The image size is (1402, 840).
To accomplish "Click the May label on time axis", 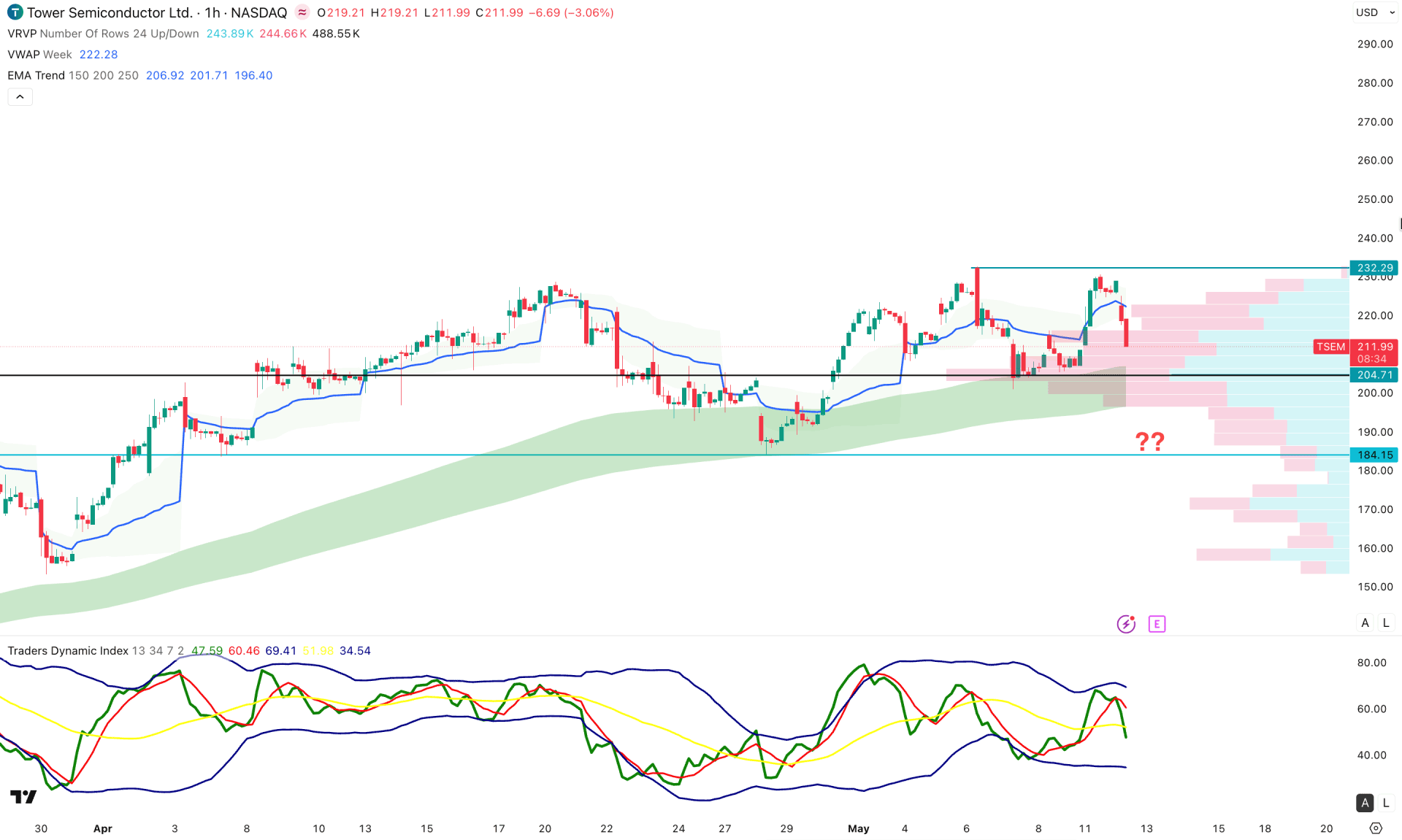I will coord(859,828).
